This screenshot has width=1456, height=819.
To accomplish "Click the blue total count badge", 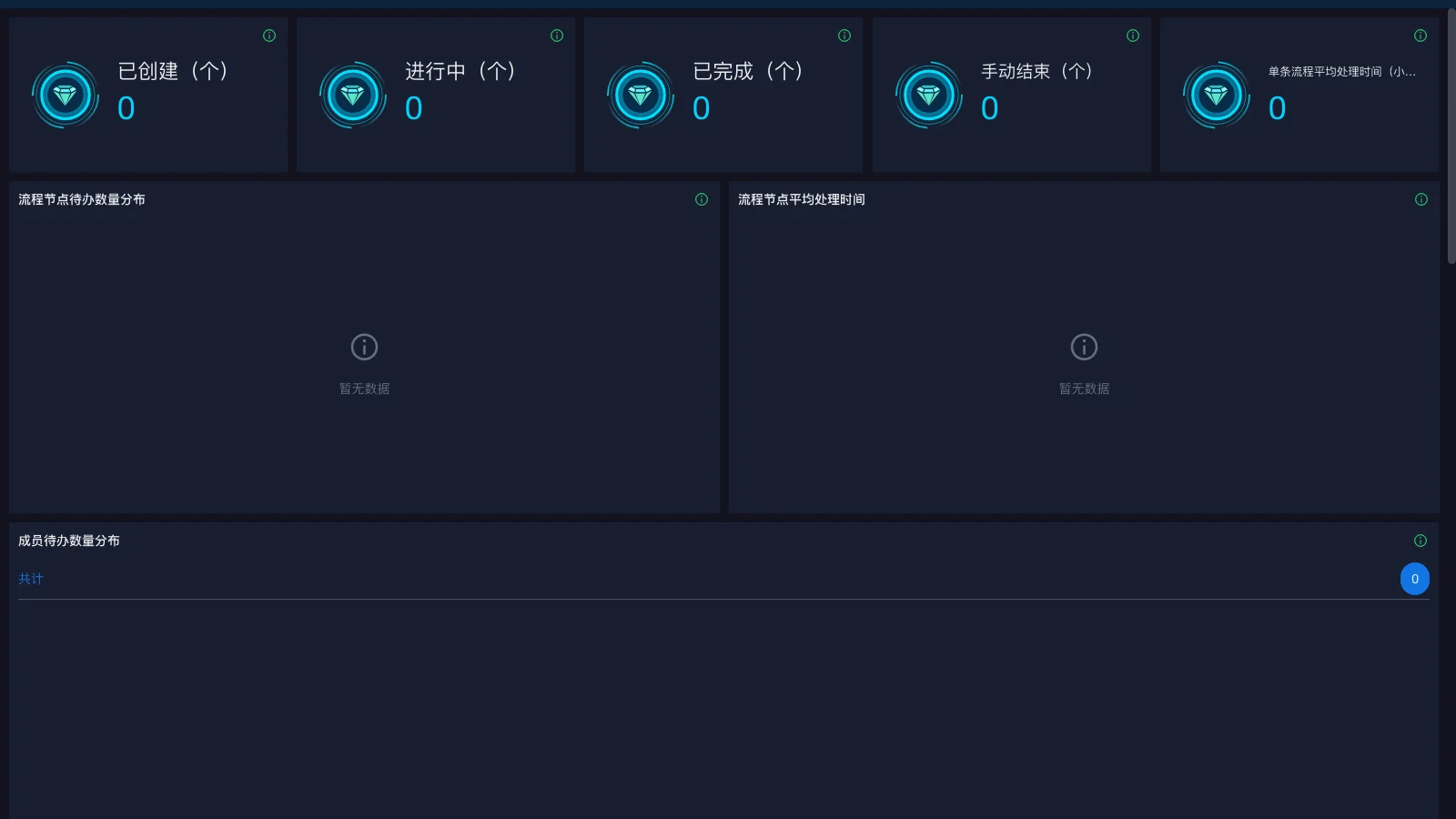I will [x=1414, y=579].
